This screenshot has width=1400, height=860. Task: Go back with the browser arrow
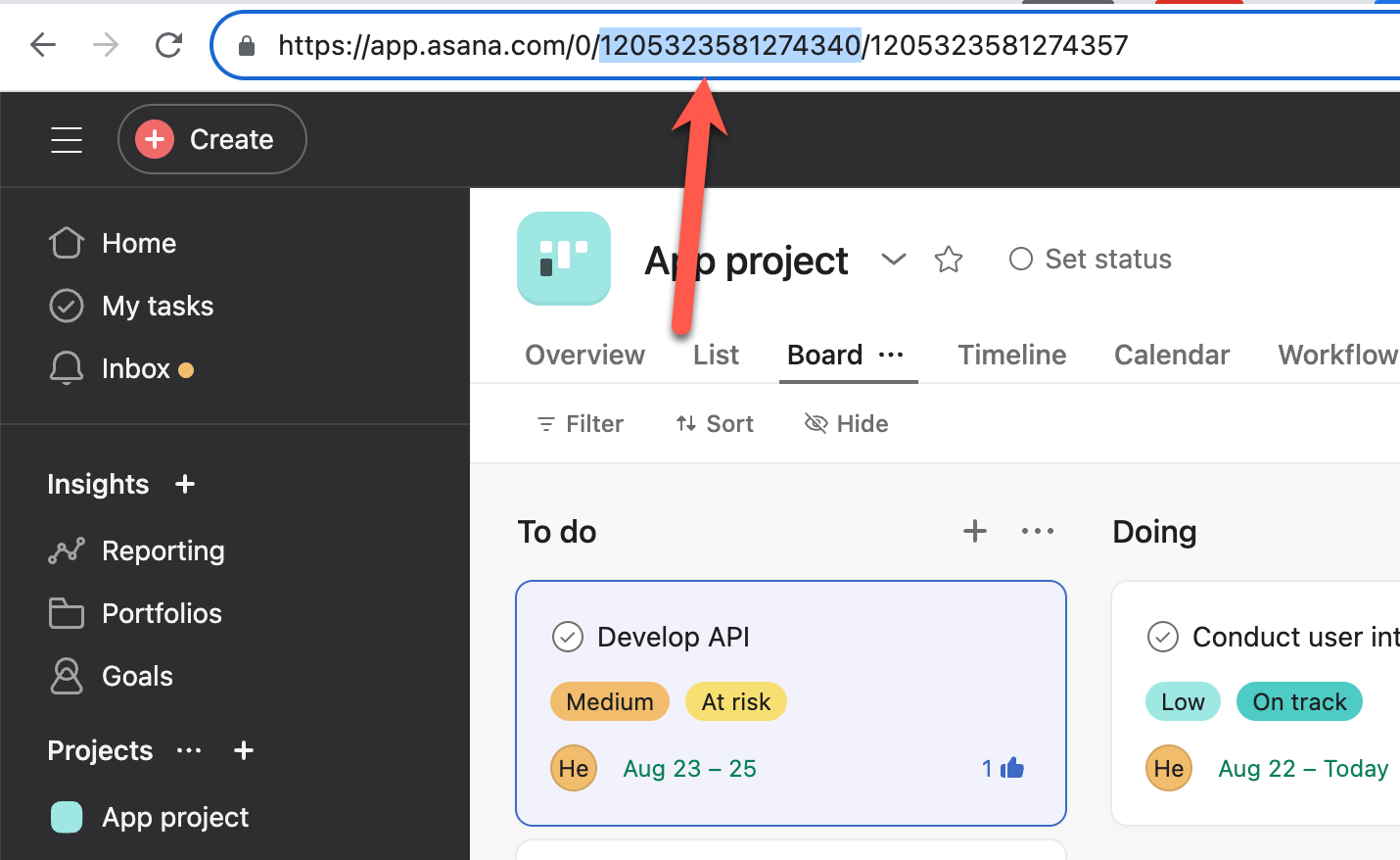coord(43,45)
